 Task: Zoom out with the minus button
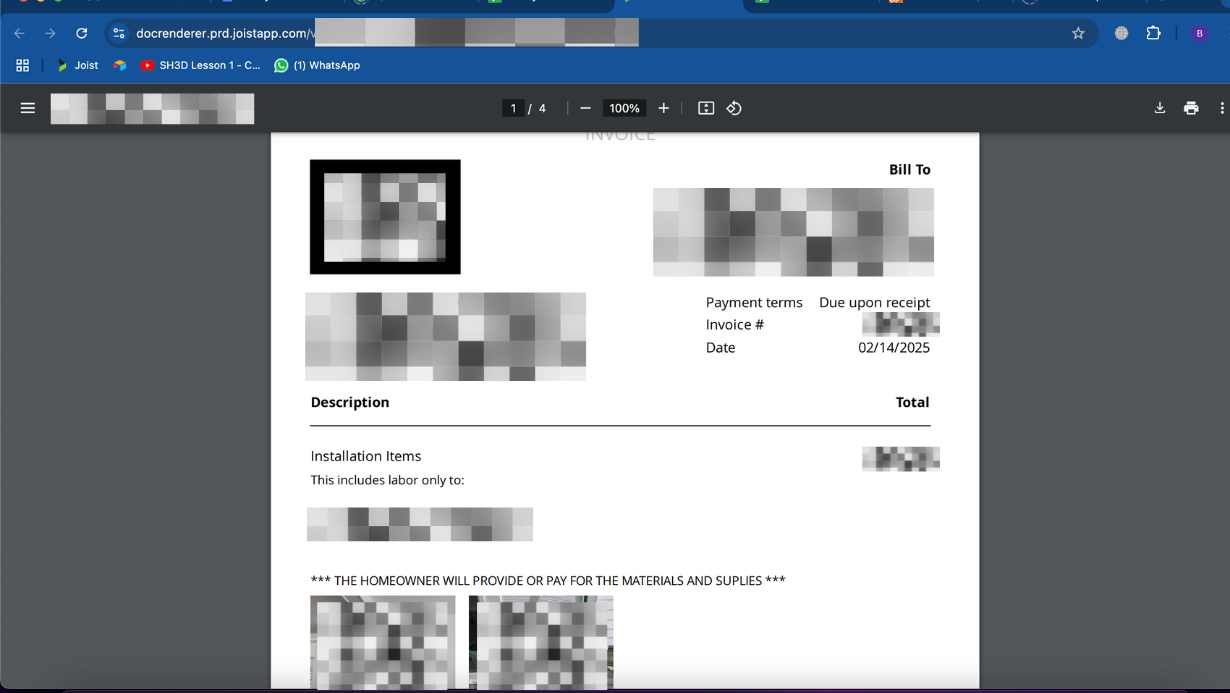pyautogui.click(x=586, y=108)
